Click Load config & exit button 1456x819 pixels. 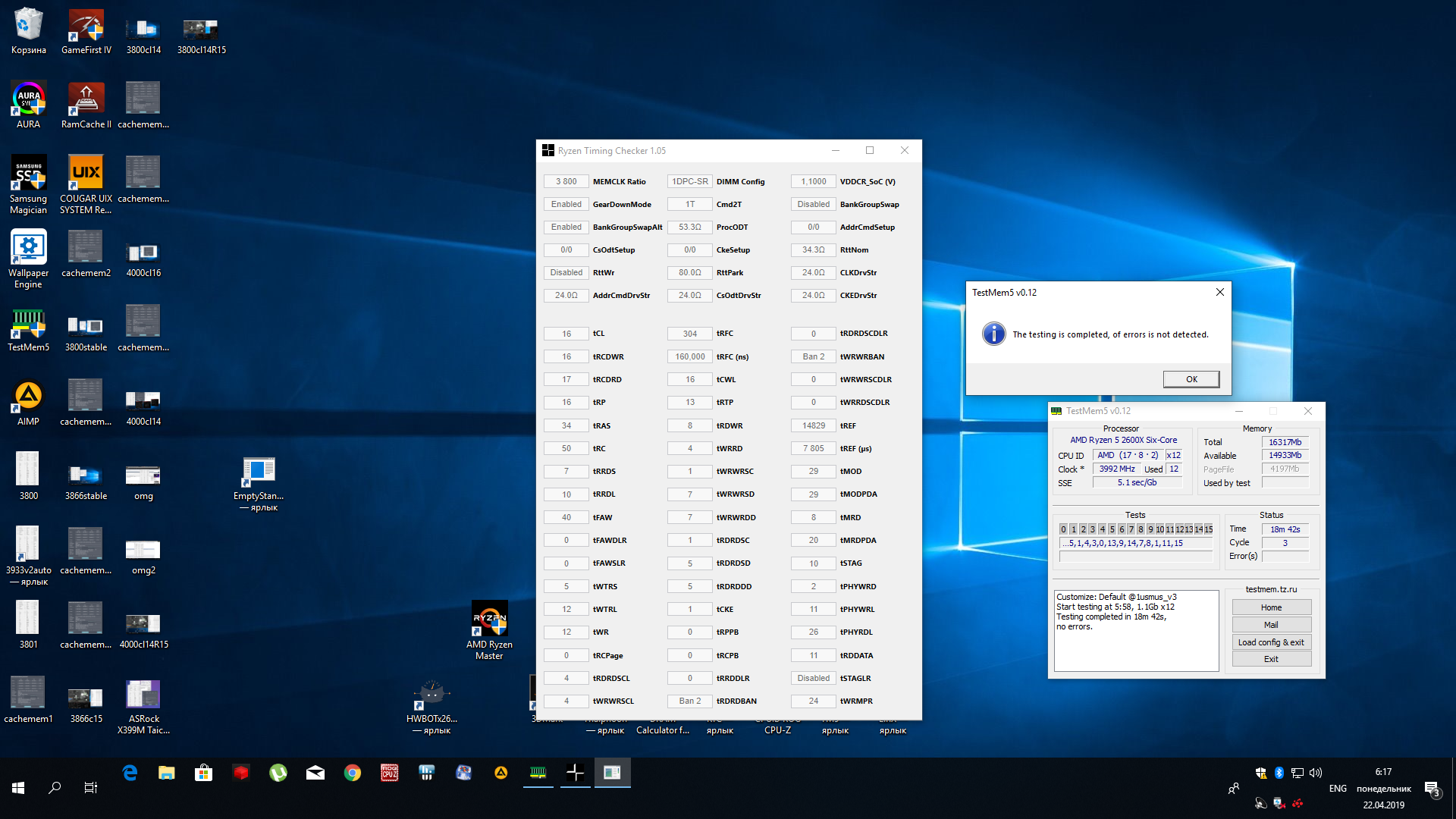(x=1271, y=642)
